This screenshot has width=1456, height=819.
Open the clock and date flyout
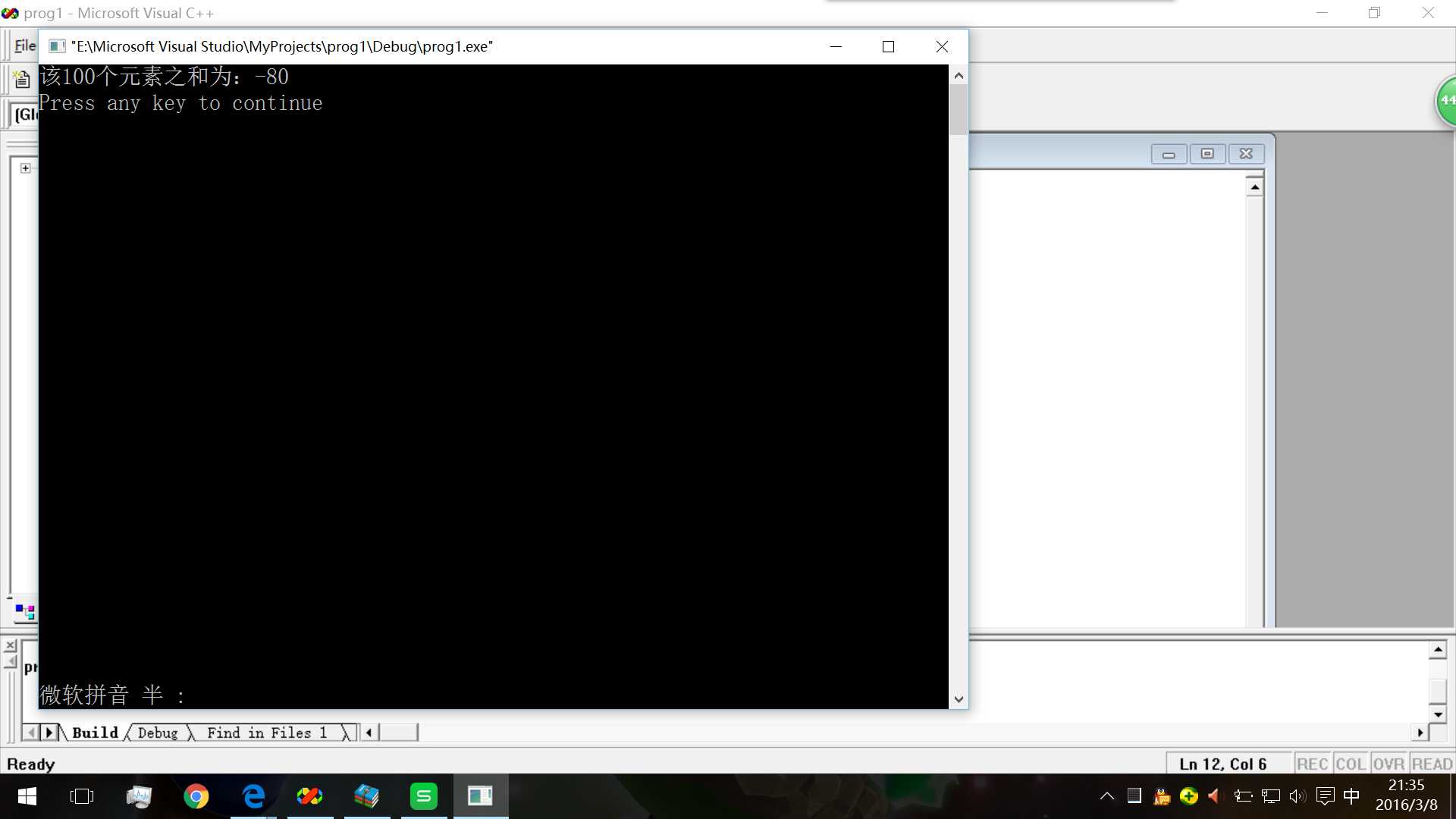[1406, 795]
